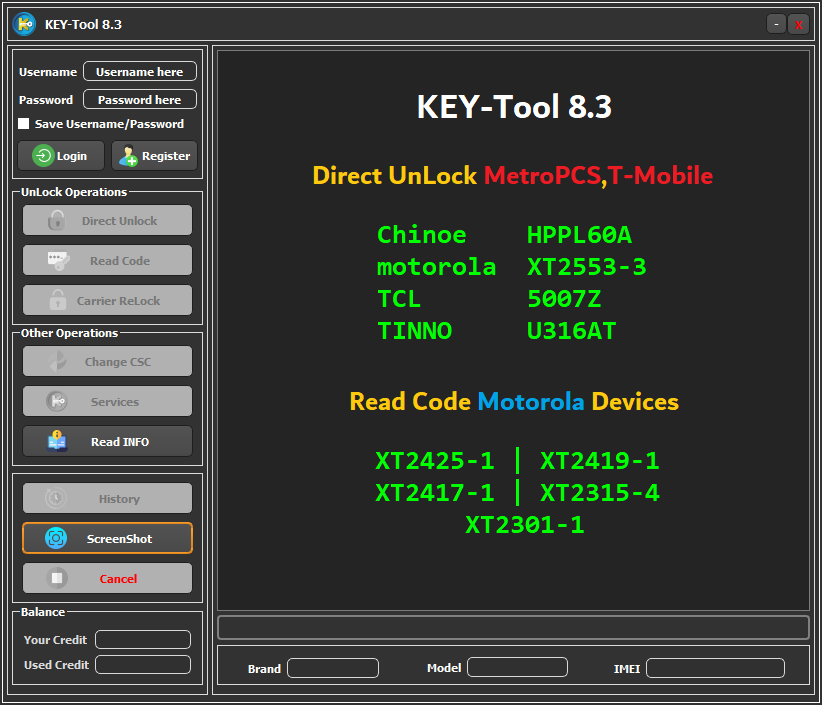Click the Direct Unlock button label
The height and width of the screenshot is (705, 822).
pyautogui.click(x=120, y=221)
